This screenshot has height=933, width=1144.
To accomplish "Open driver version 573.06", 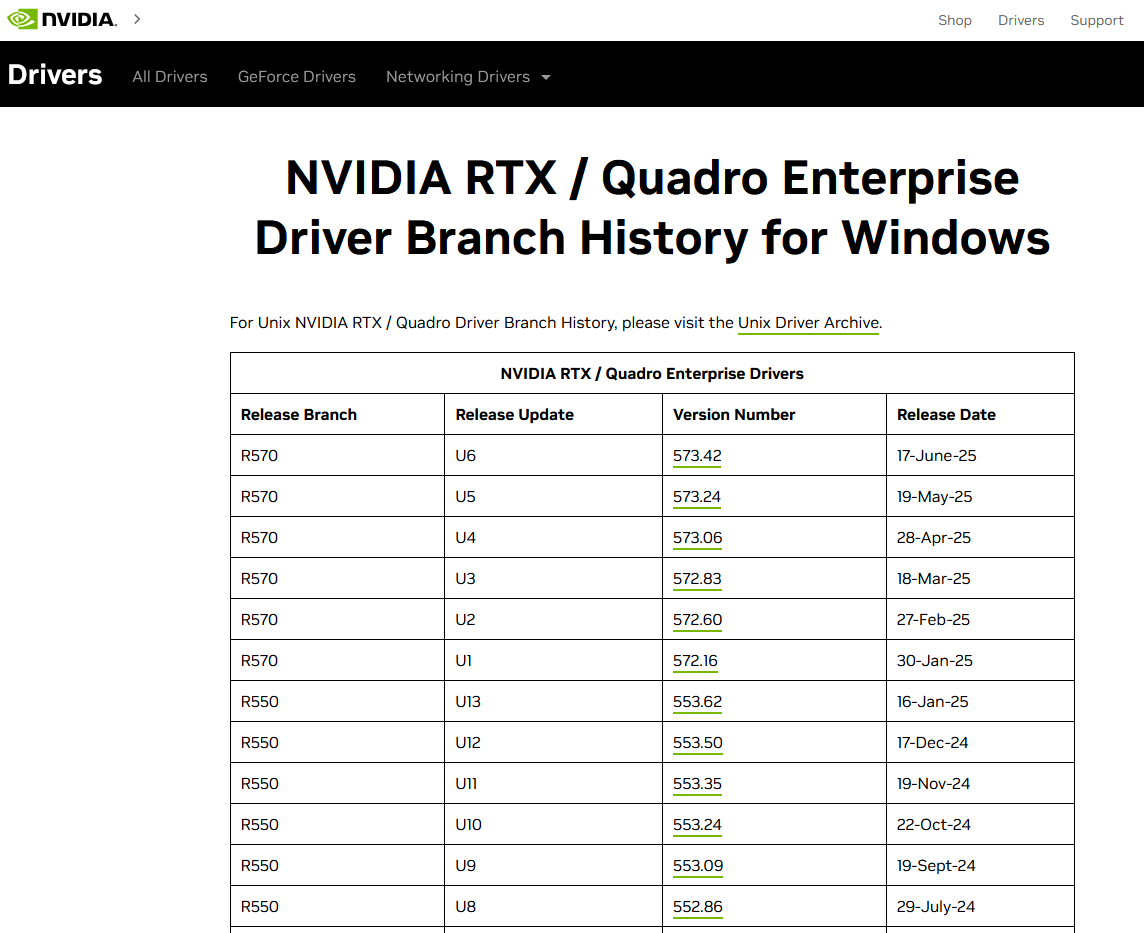I will coord(697,538).
